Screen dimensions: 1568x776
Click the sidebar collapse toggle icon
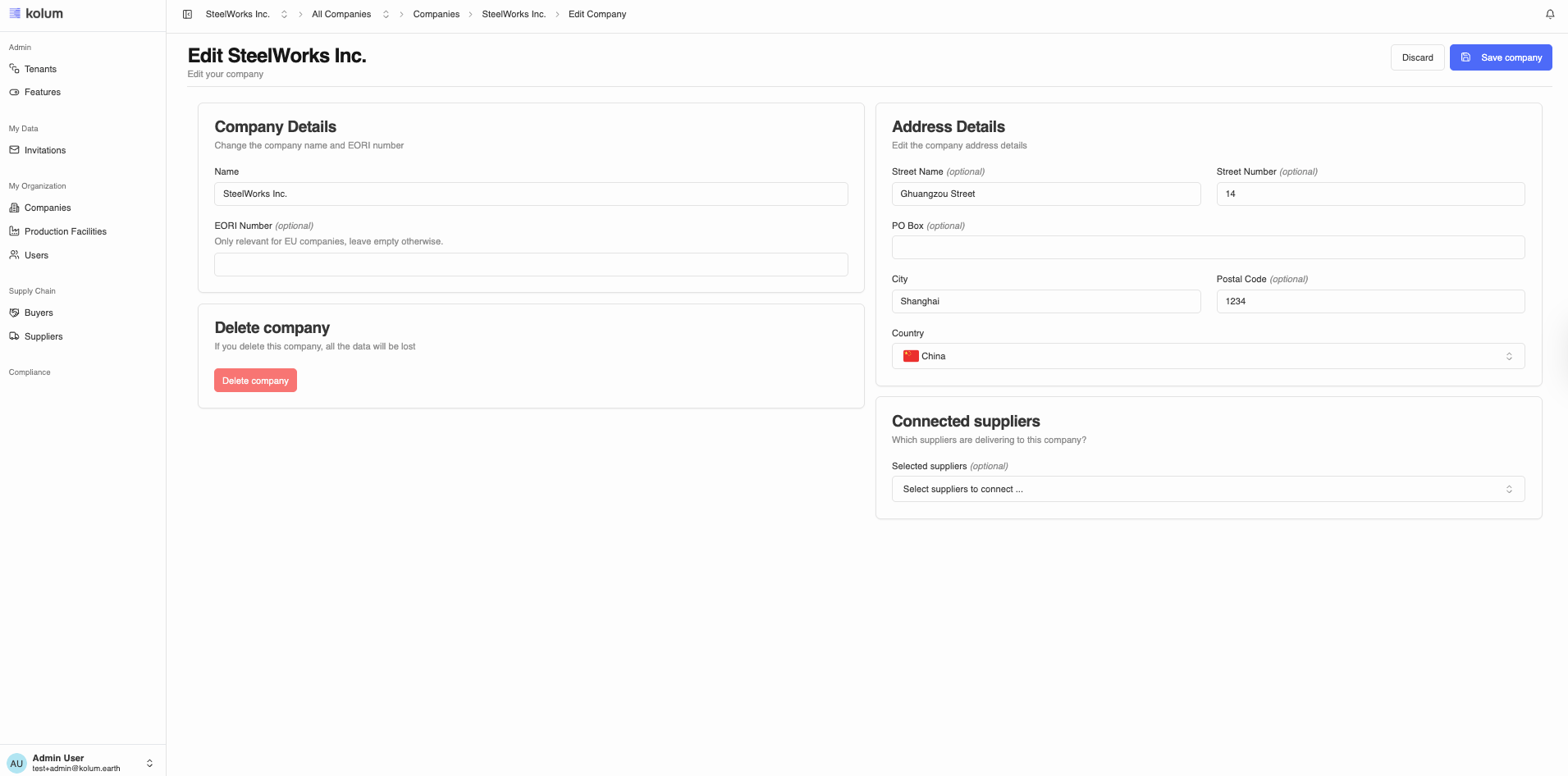pyautogui.click(x=187, y=14)
